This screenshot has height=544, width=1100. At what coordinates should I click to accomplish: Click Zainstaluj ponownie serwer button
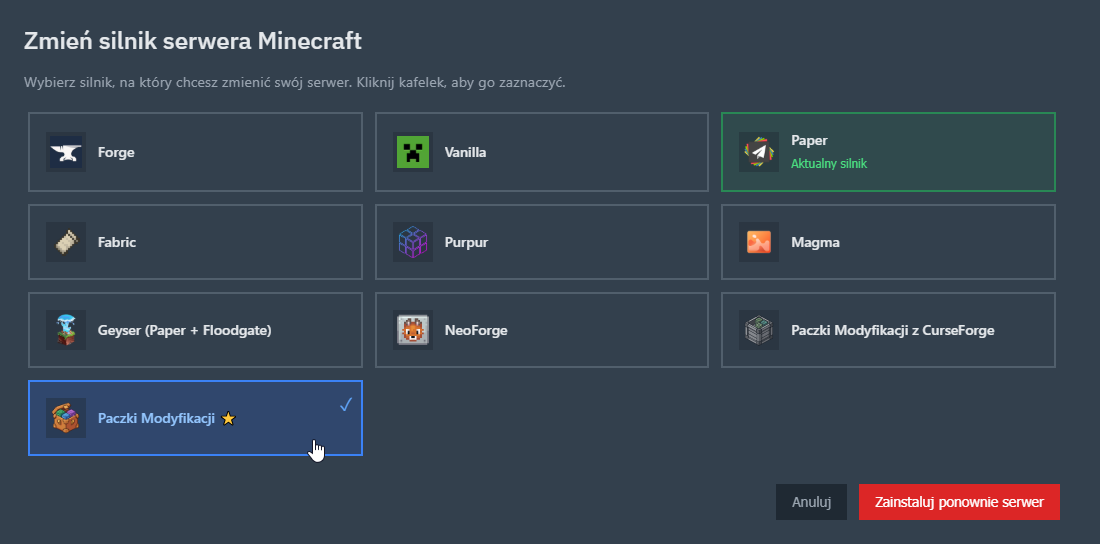959,502
